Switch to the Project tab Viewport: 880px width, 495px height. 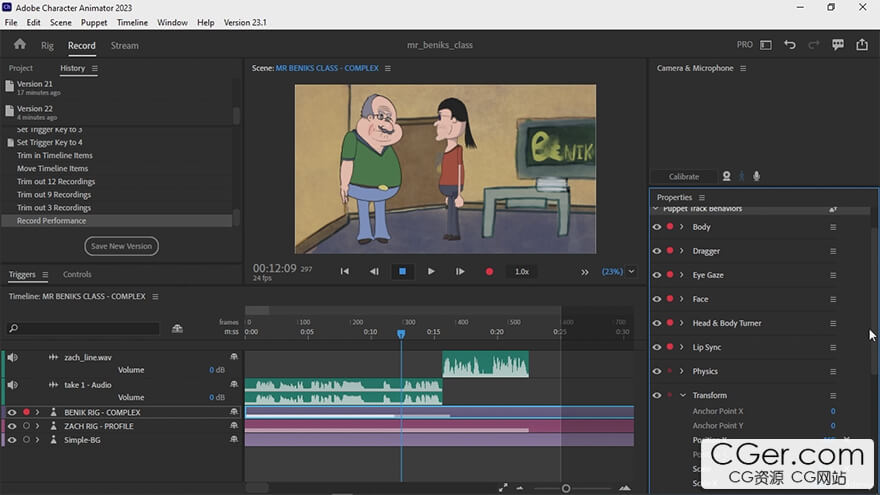click(21, 68)
